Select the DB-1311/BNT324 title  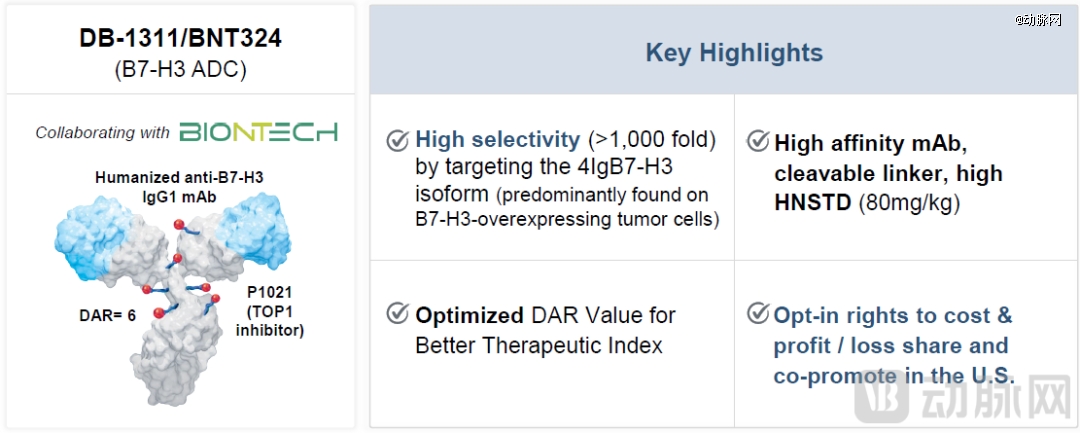(x=181, y=39)
